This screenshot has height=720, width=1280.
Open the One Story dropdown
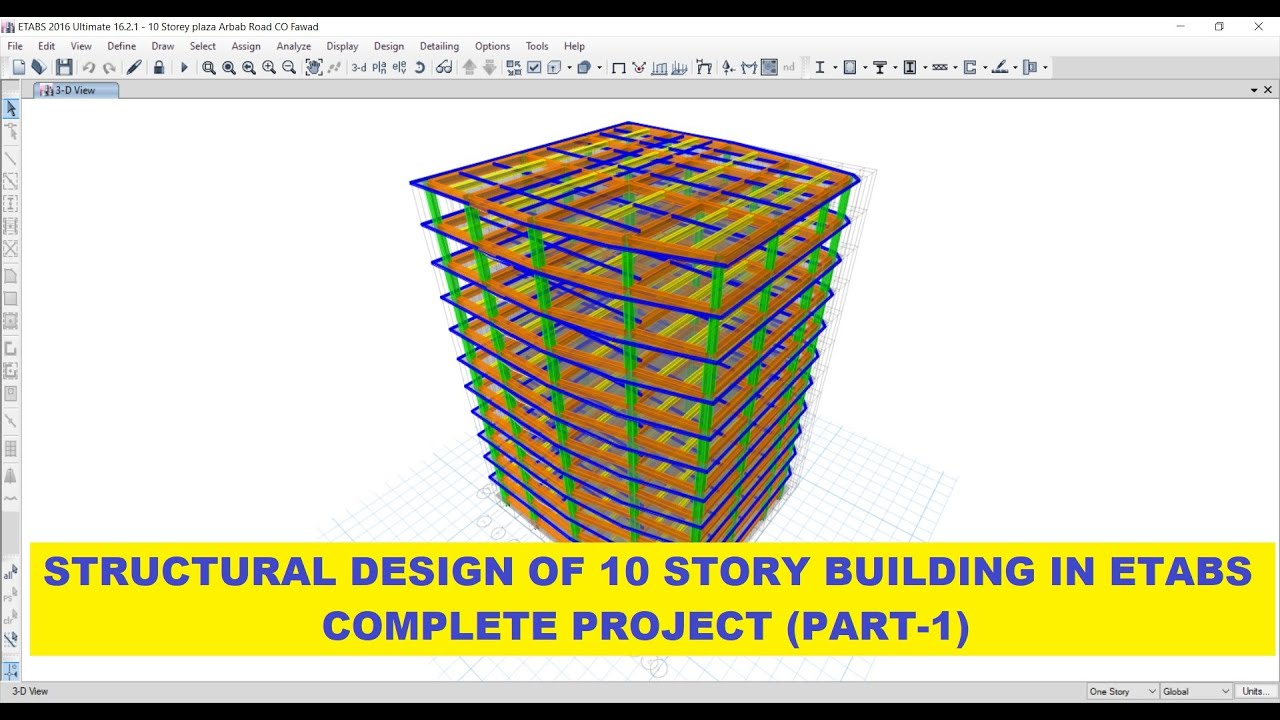pos(1122,691)
